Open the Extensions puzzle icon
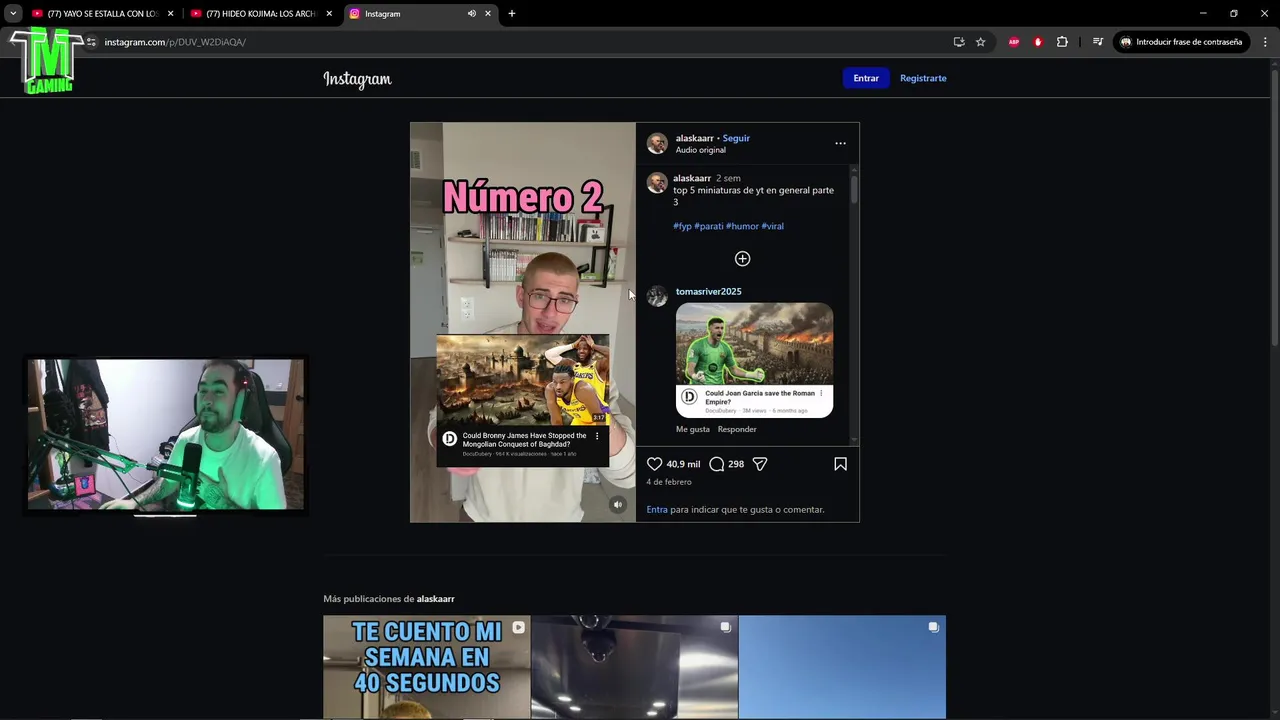Viewport: 1280px width, 720px height. click(1062, 42)
